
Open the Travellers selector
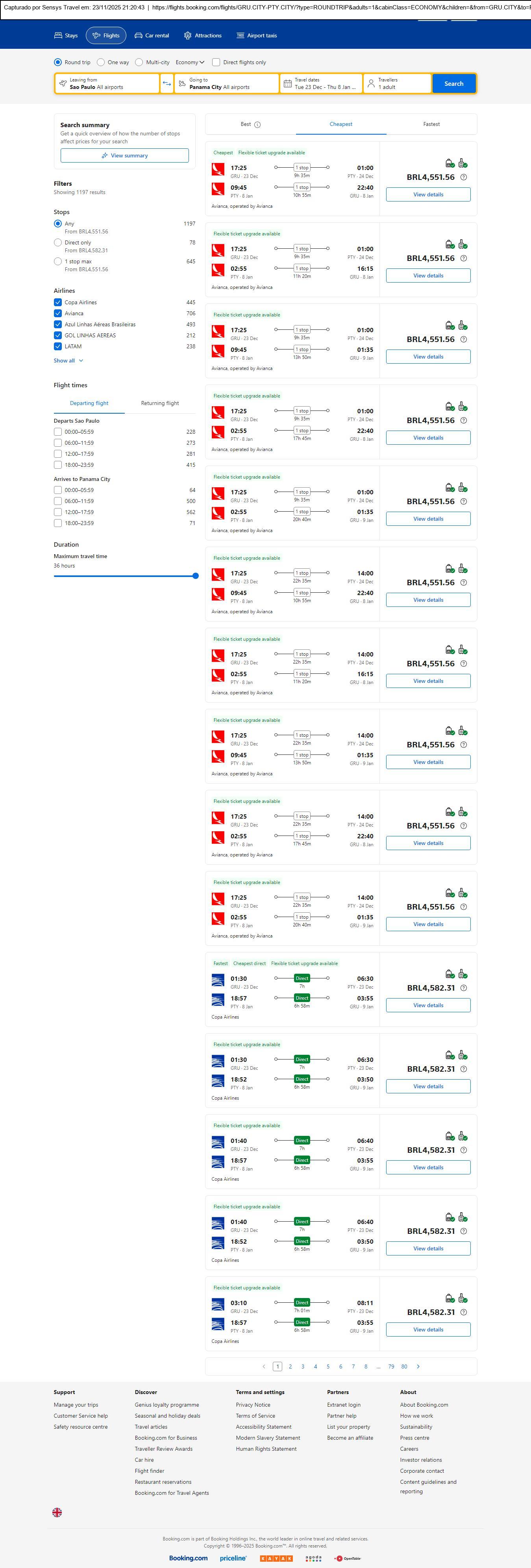397,83
